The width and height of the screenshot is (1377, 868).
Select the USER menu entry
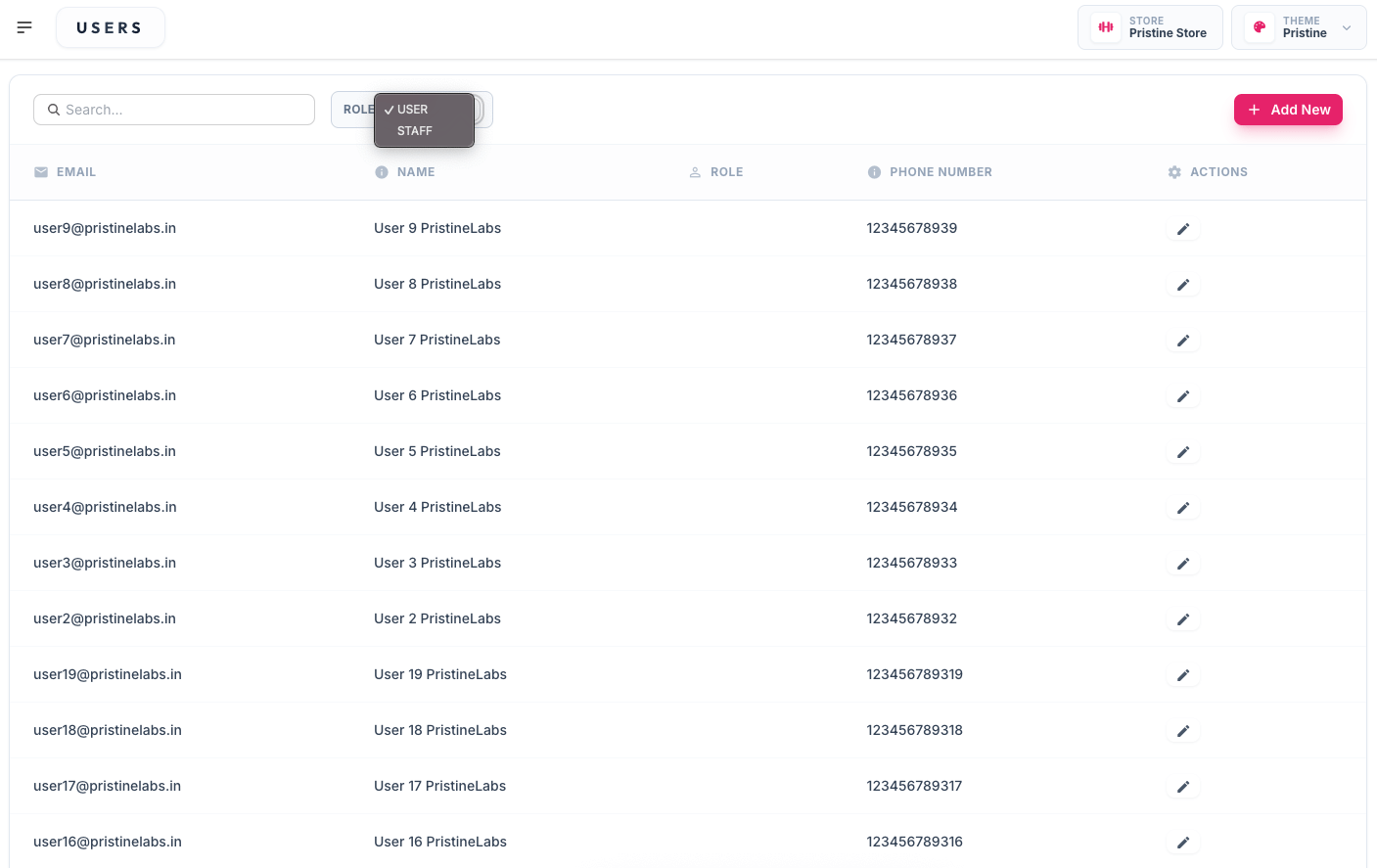412,110
